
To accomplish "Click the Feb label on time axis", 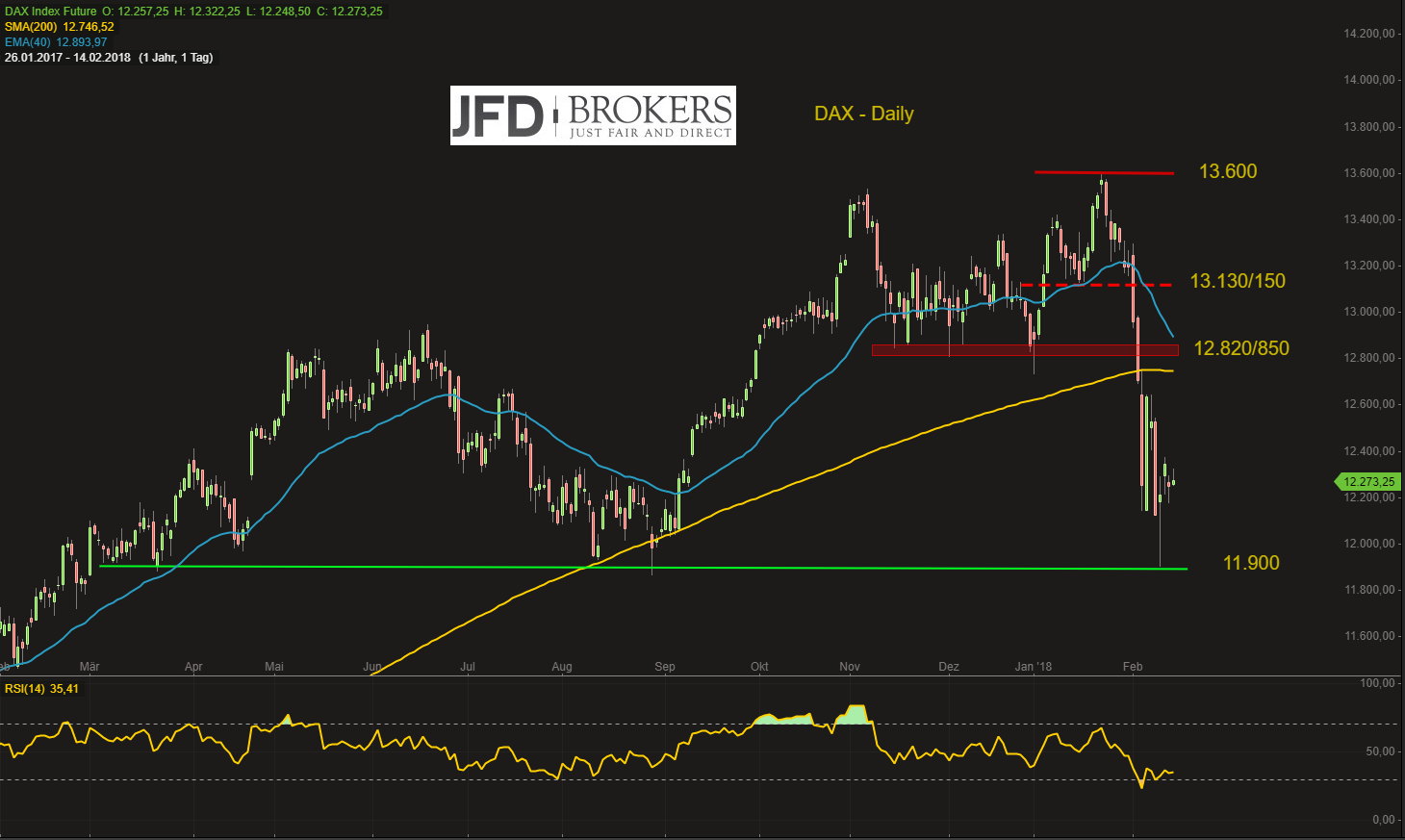I will pyautogui.click(x=1133, y=667).
